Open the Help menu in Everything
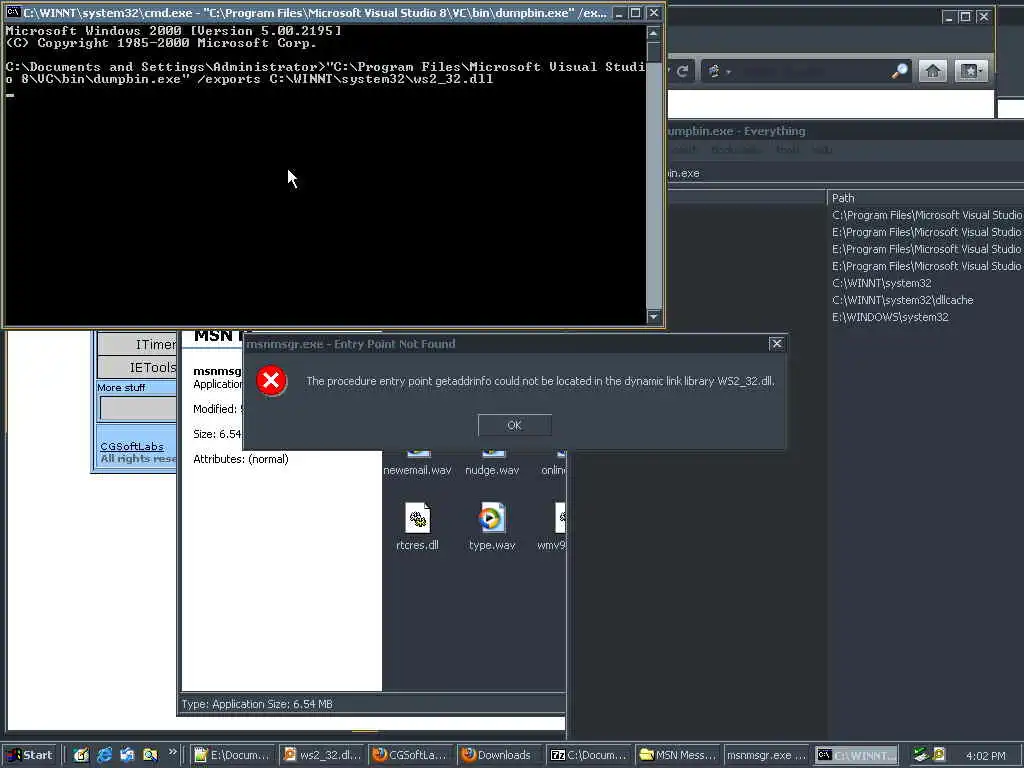 coord(822,150)
